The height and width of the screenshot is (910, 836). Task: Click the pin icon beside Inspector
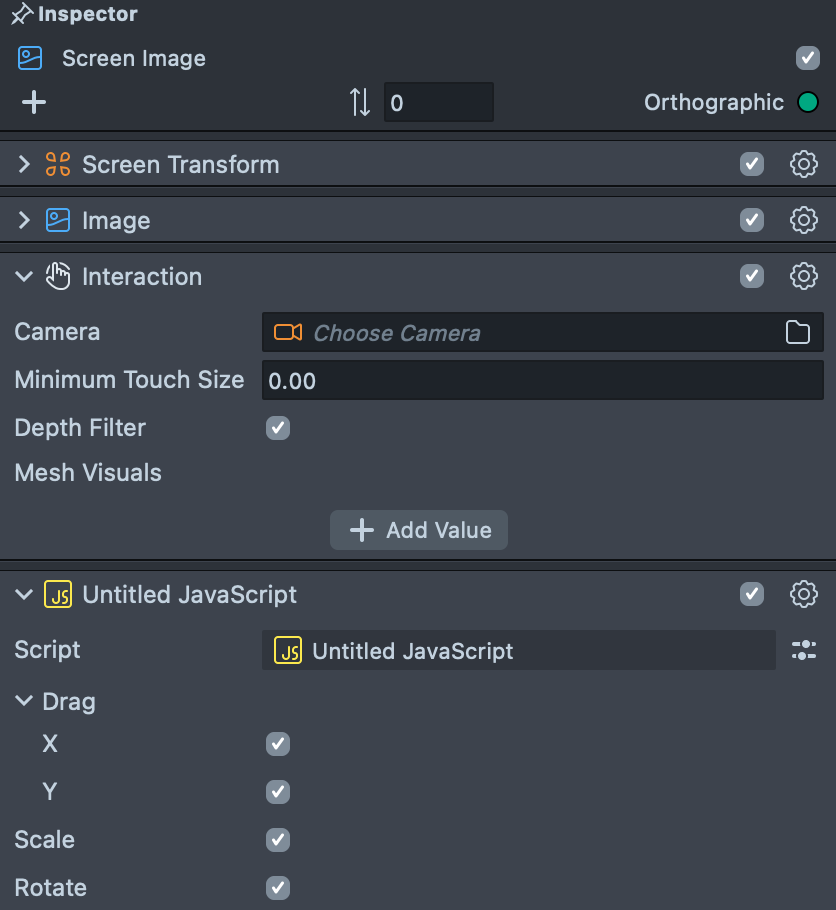coord(22,15)
